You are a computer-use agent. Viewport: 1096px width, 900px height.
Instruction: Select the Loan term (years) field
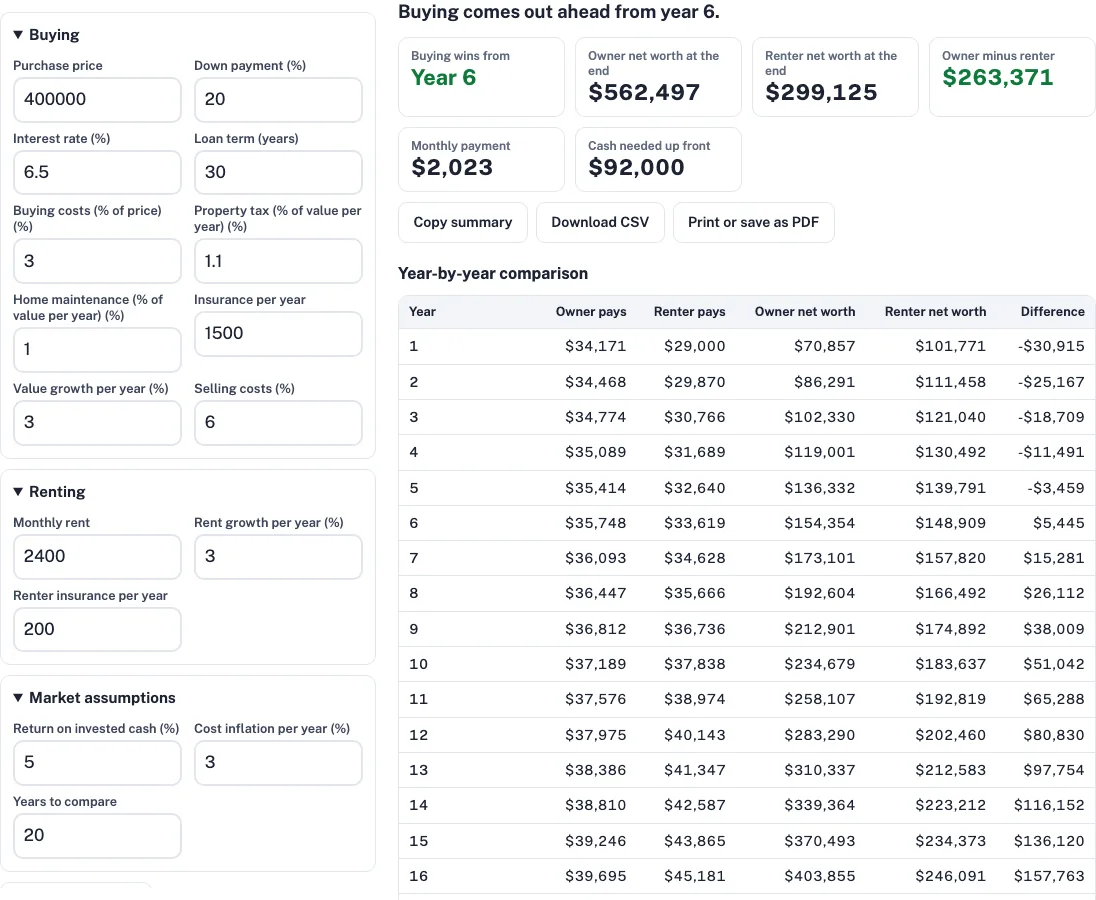[278, 172]
